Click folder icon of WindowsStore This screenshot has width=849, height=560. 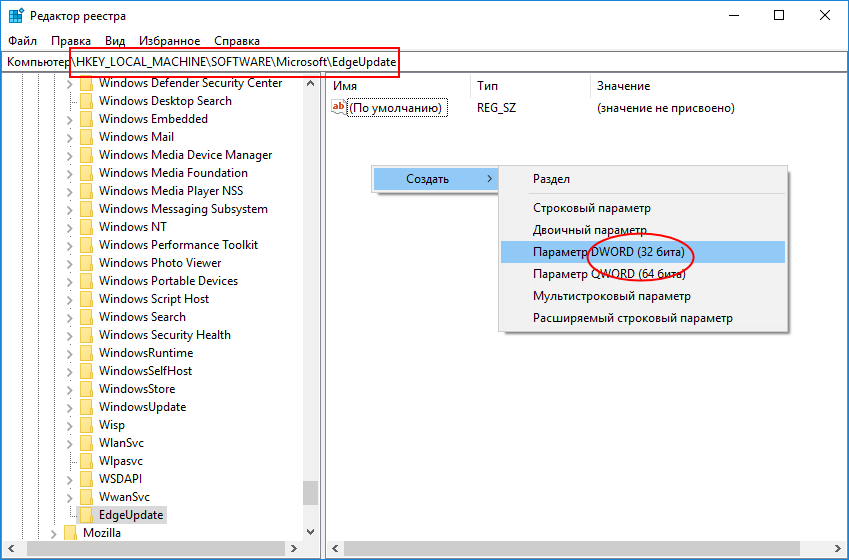click(86, 389)
